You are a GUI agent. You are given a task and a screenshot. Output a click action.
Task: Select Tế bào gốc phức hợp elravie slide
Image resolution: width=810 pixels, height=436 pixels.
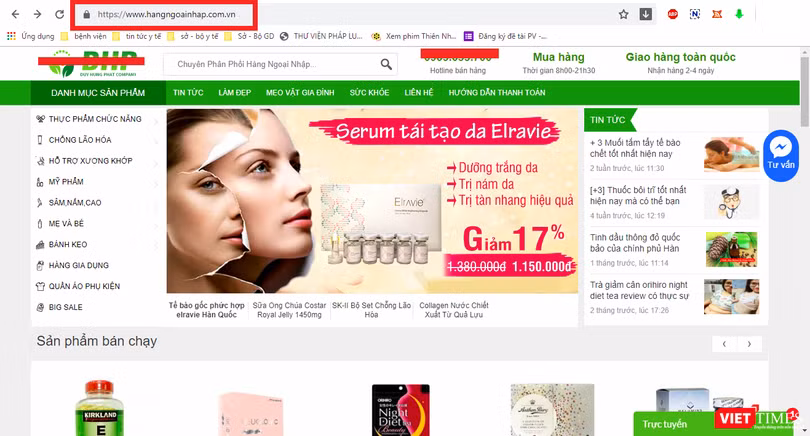(207, 310)
